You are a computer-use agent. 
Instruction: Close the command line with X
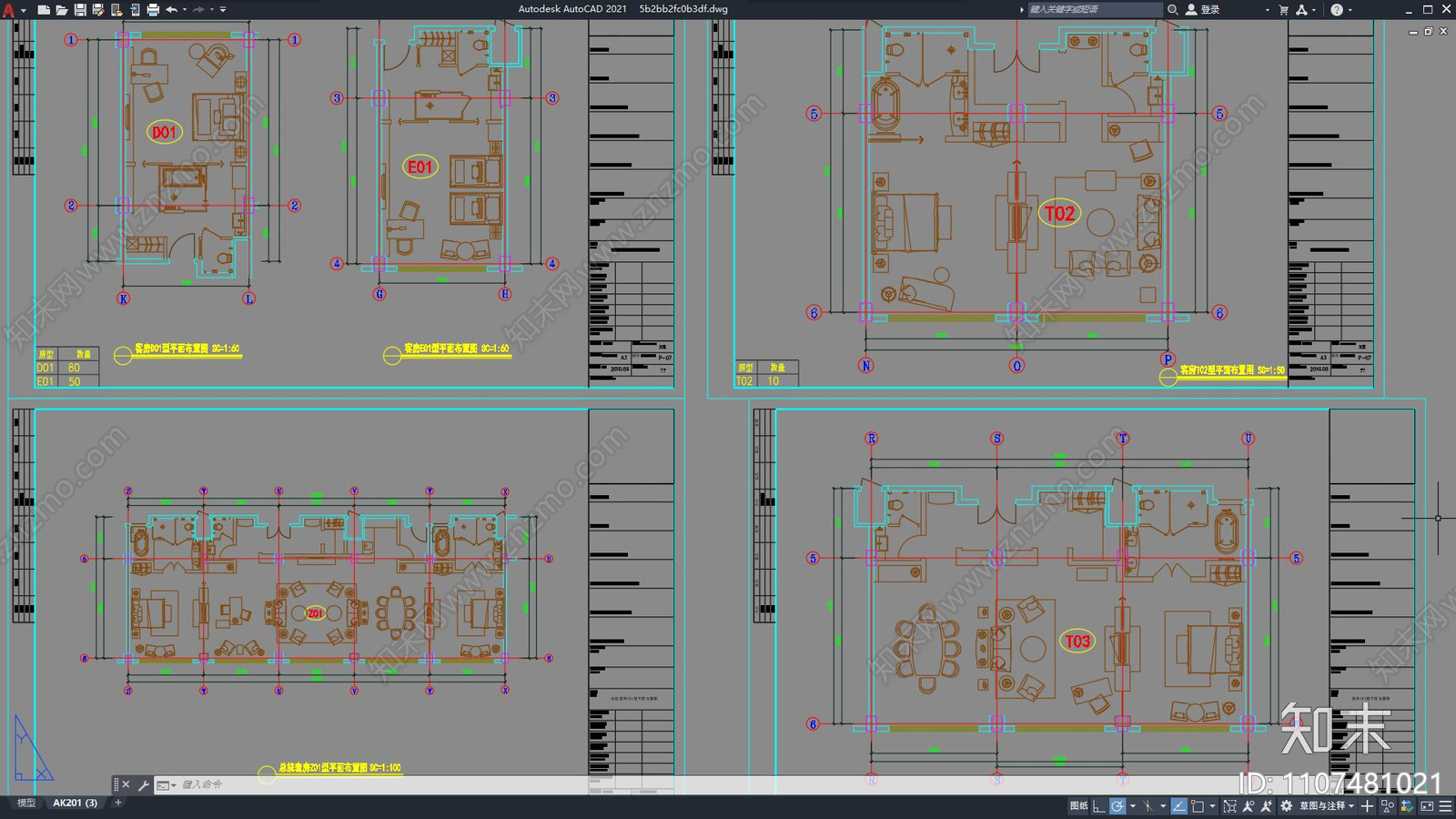coord(126,784)
